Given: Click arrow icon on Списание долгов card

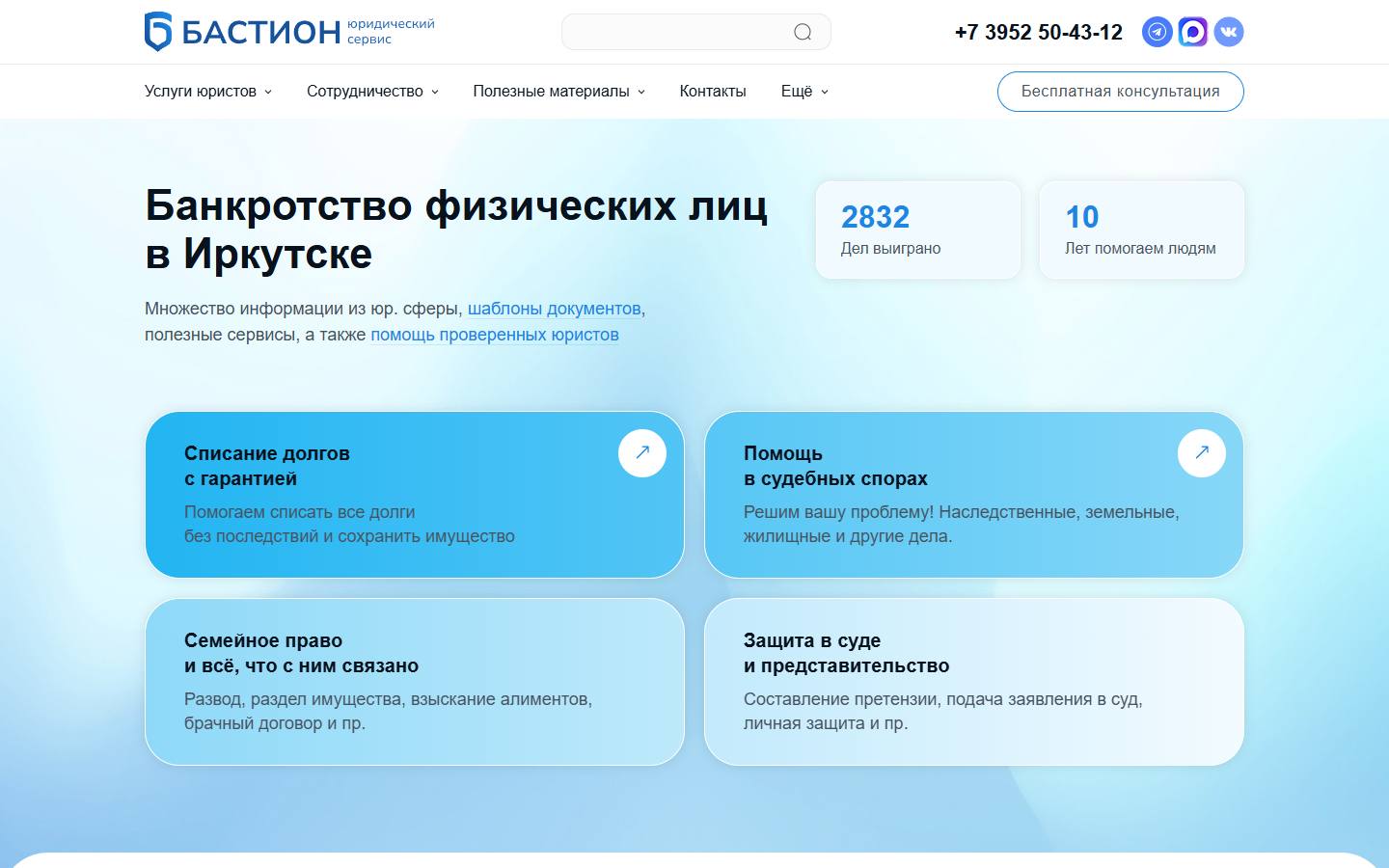Looking at the screenshot, I should (x=642, y=452).
